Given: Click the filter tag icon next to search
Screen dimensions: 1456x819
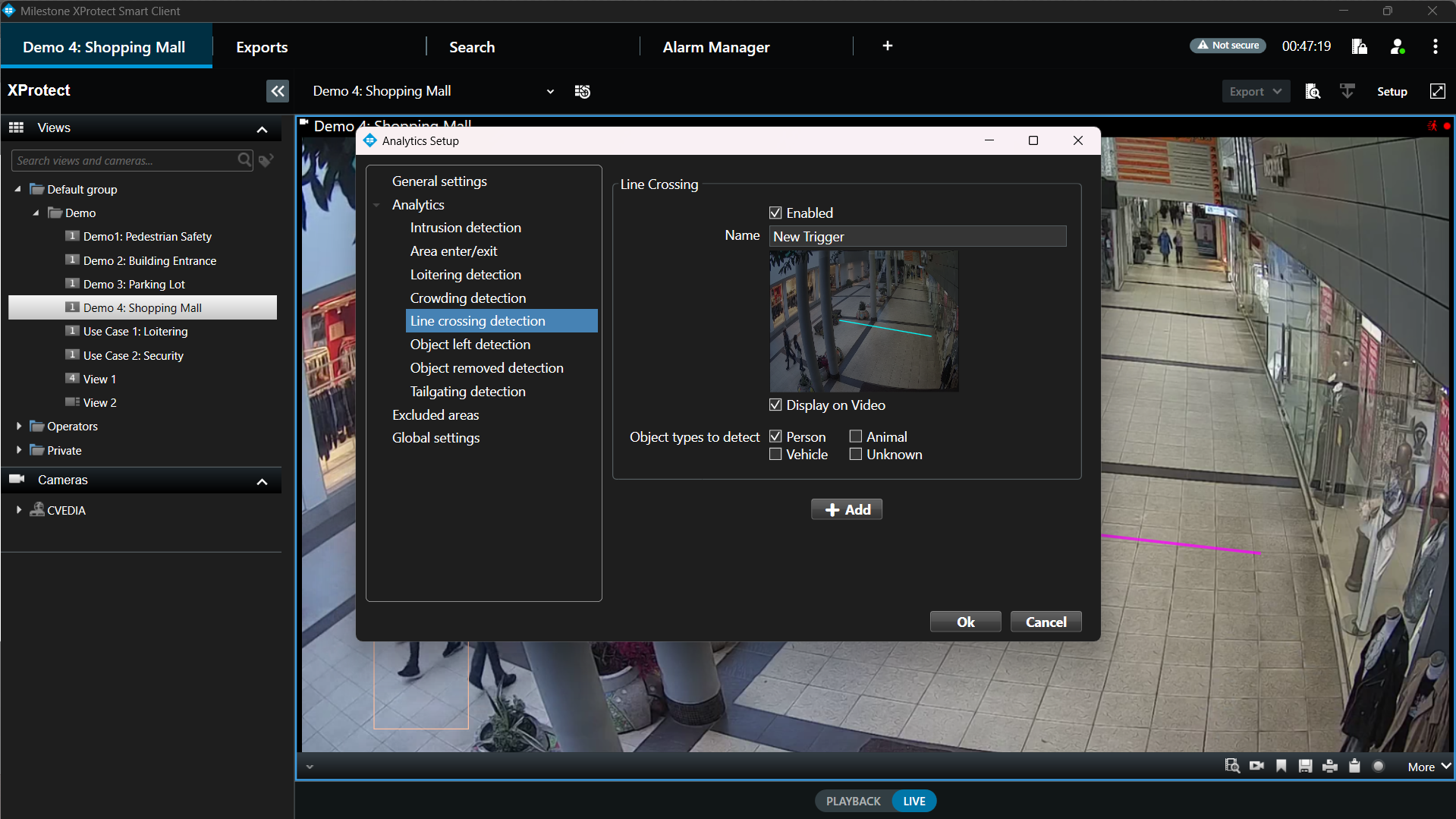Looking at the screenshot, I should coord(266,160).
